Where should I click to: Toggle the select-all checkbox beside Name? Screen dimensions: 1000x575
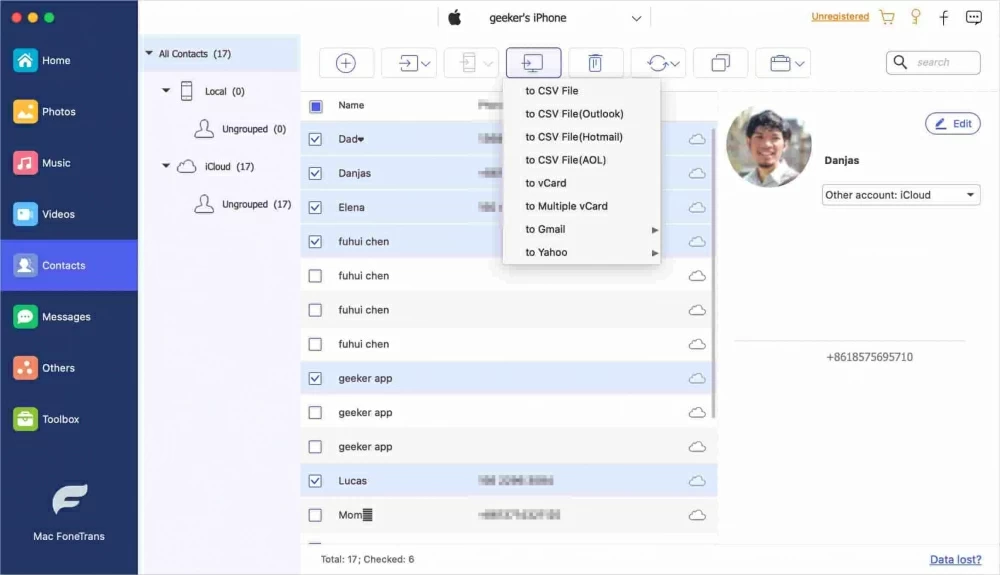[315, 106]
